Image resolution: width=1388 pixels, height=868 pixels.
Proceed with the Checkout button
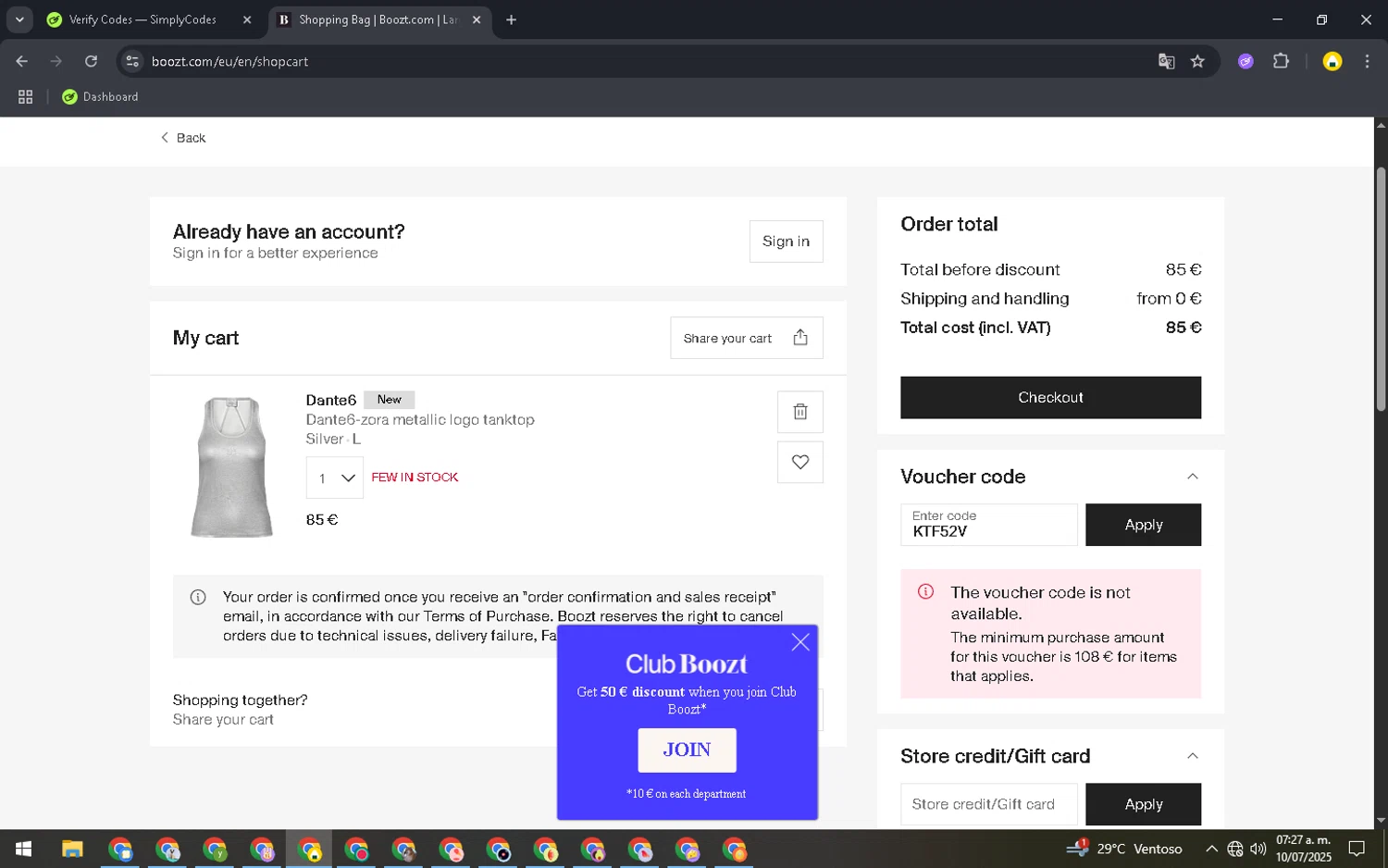[1050, 397]
